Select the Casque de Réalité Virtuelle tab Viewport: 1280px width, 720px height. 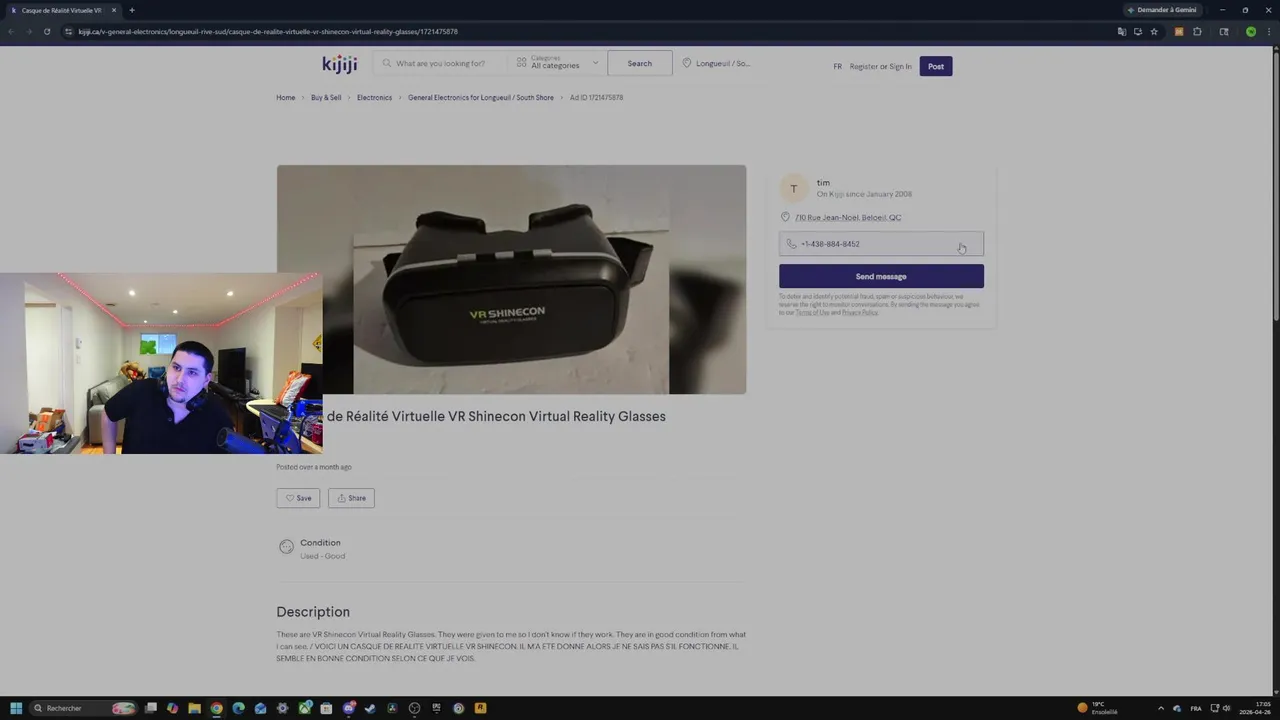coord(62,10)
